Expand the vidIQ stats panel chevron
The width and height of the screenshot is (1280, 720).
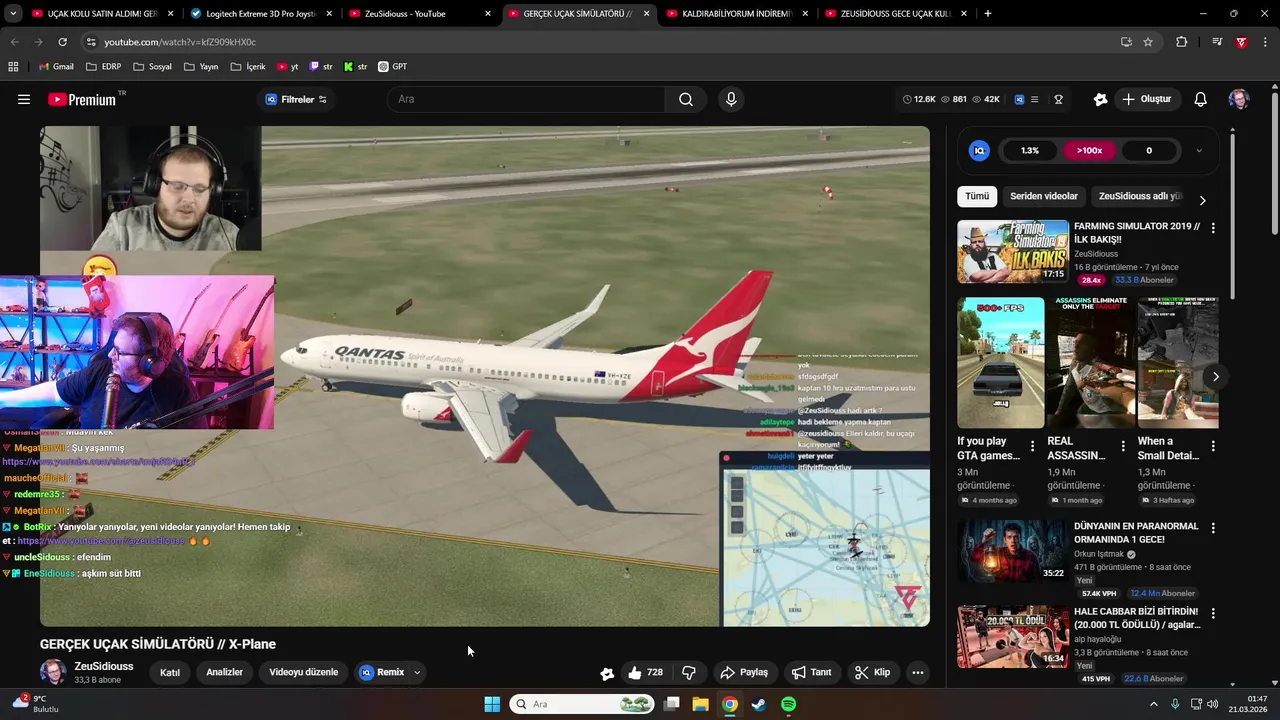pos(1199,151)
